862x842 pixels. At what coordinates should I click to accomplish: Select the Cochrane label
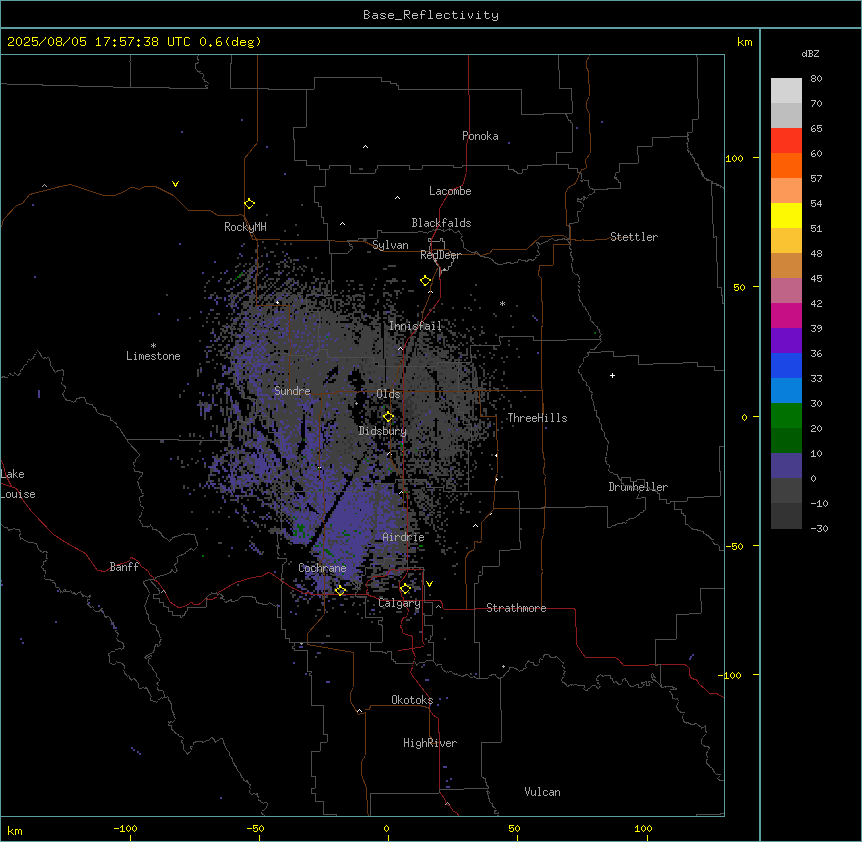pos(322,568)
